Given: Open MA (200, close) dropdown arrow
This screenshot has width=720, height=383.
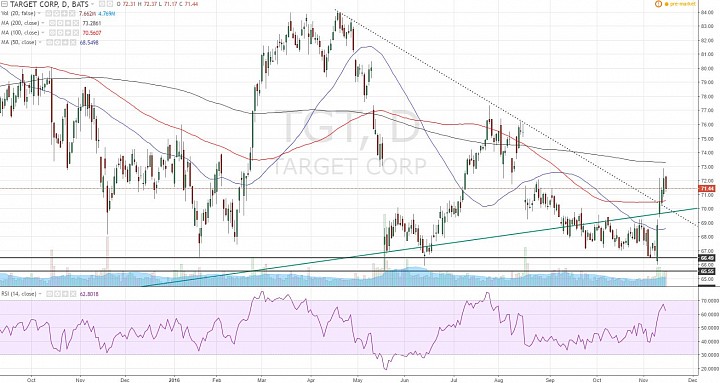Looking at the screenshot, I should (x=43, y=23).
